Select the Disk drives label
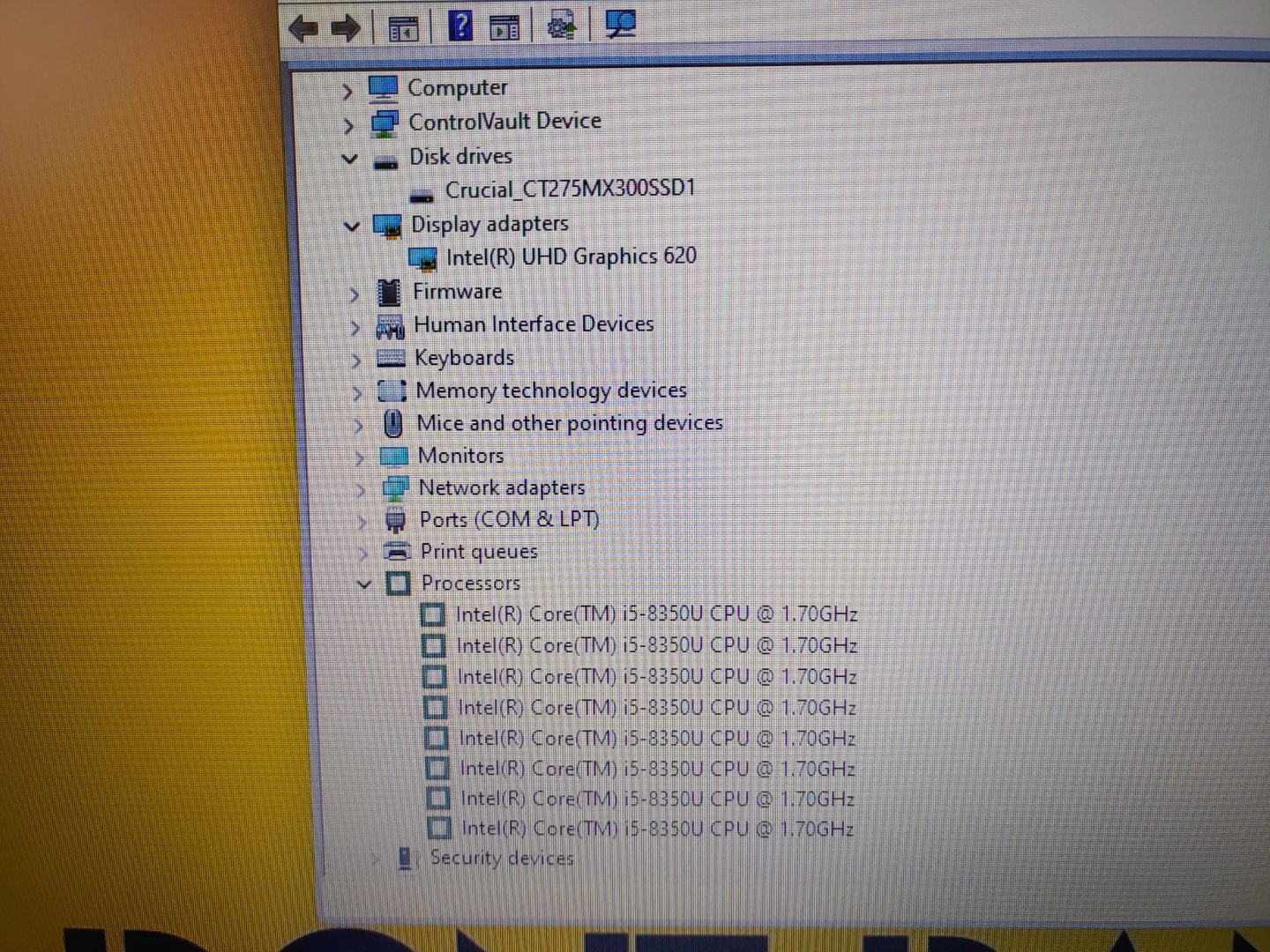The width and height of the screenshot is (1270, 952). pos(461,157)
